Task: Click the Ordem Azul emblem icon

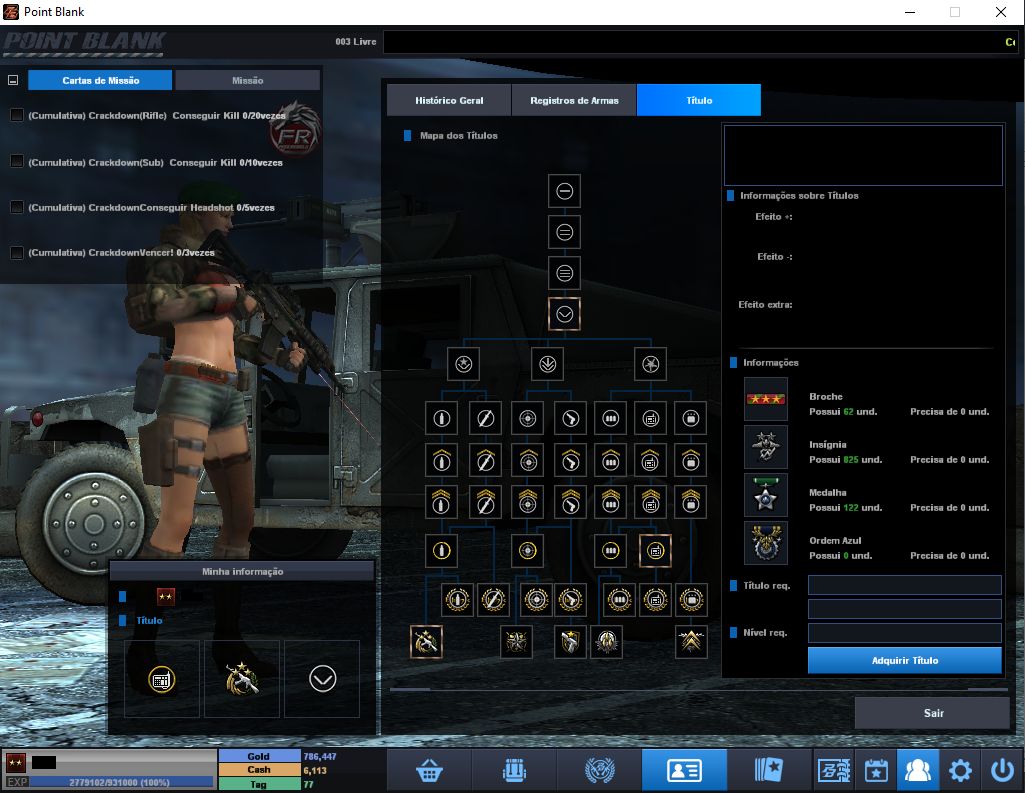Action: point(765,543)
